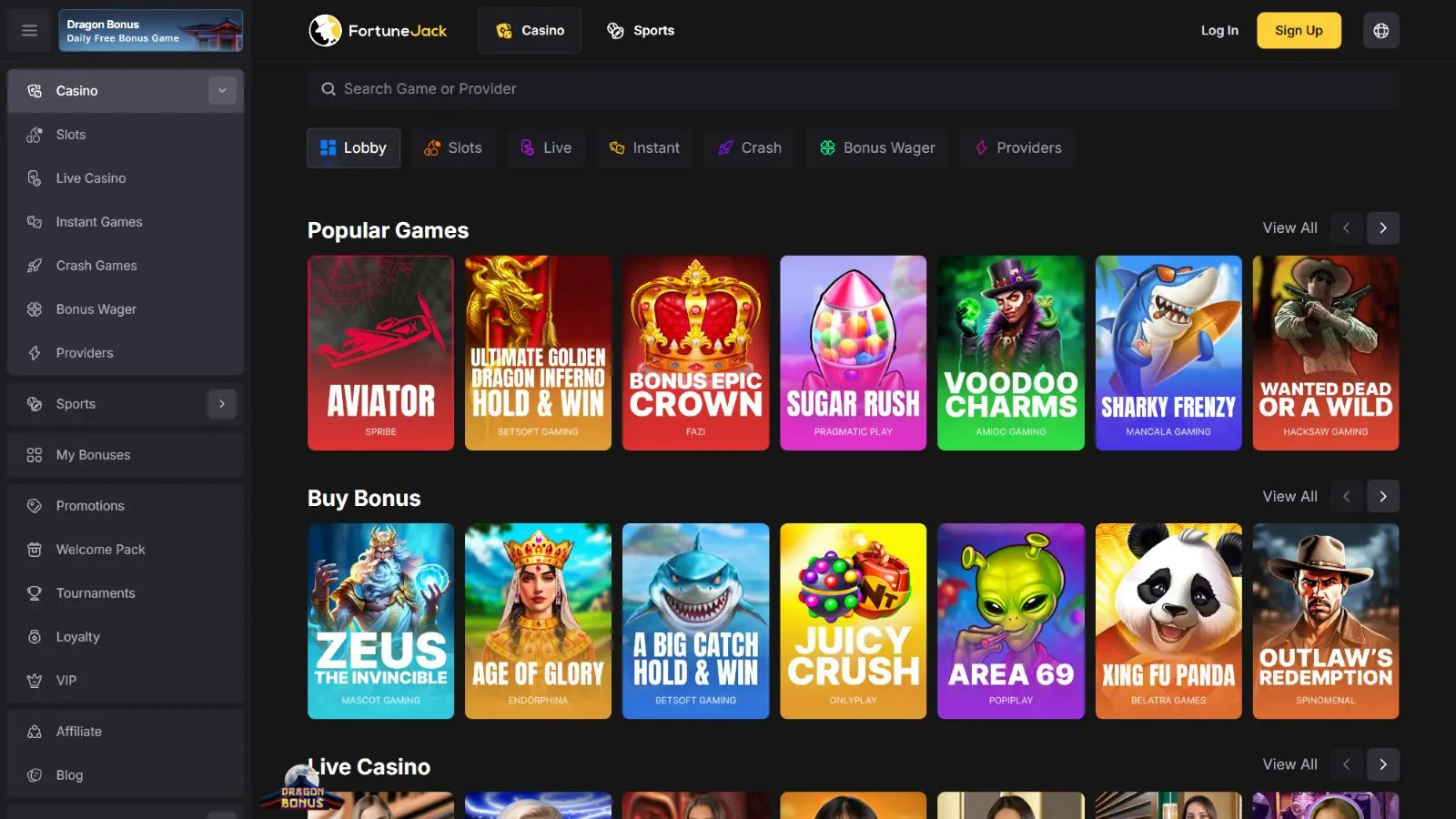Image resolution: width=1456 pixels, height=819 pixels.
Task: Click the globe language icon
Action: coord(1380,30)
